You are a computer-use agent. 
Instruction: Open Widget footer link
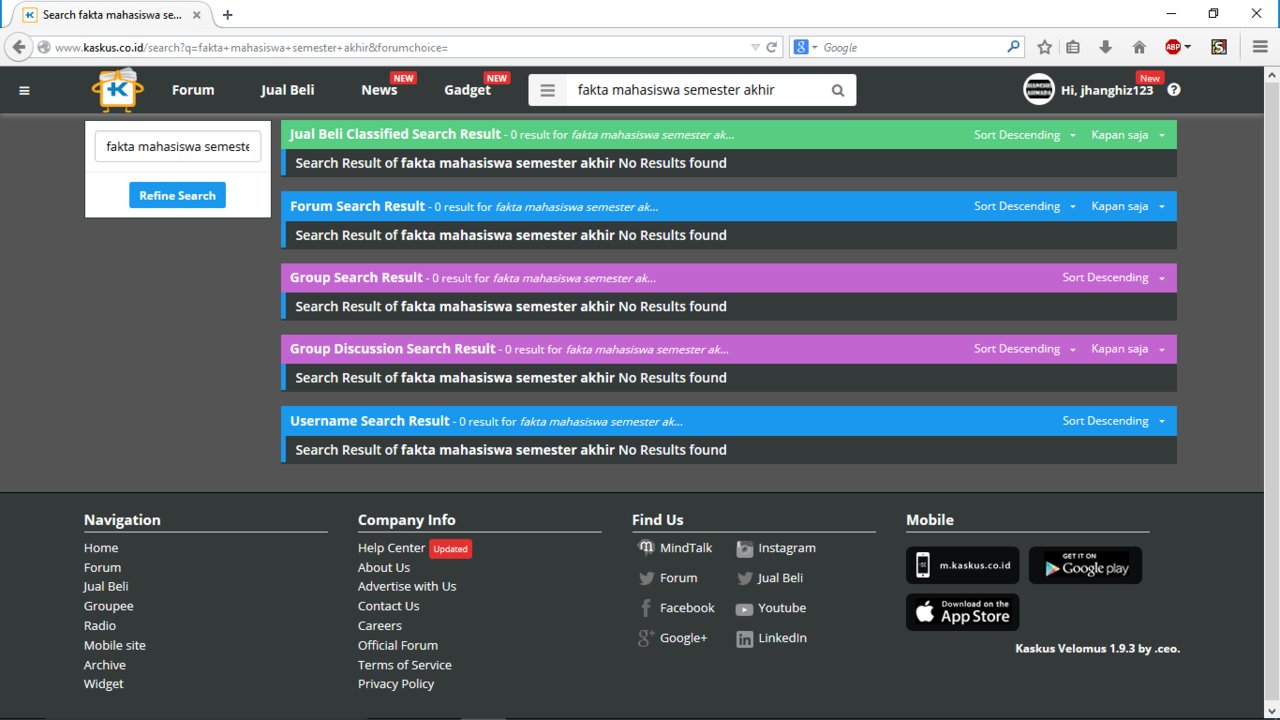[104, 684]
